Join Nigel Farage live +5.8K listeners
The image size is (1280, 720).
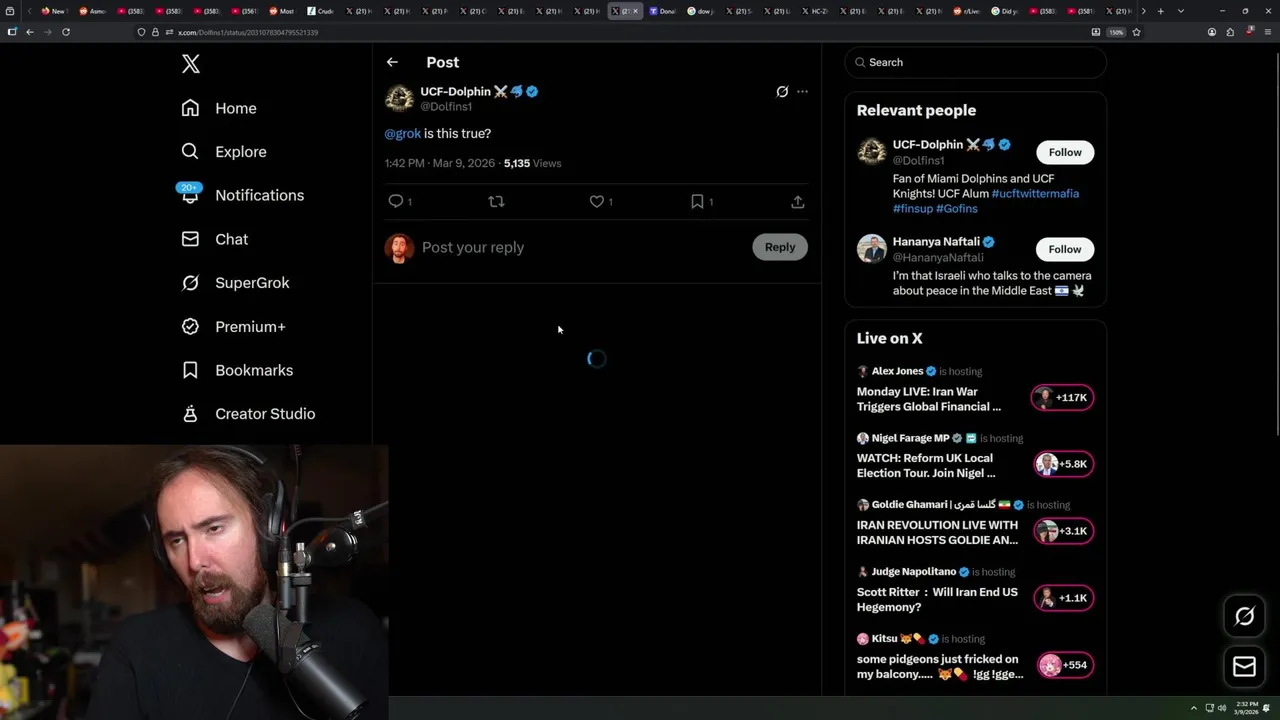tap(1062, 464)
